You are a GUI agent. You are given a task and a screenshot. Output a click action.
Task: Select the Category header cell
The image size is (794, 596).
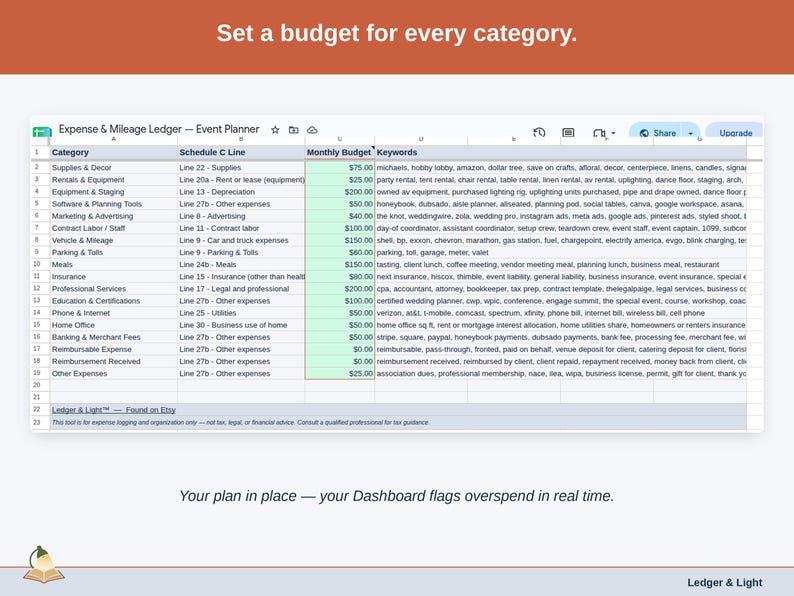click(x=113, y=152)
